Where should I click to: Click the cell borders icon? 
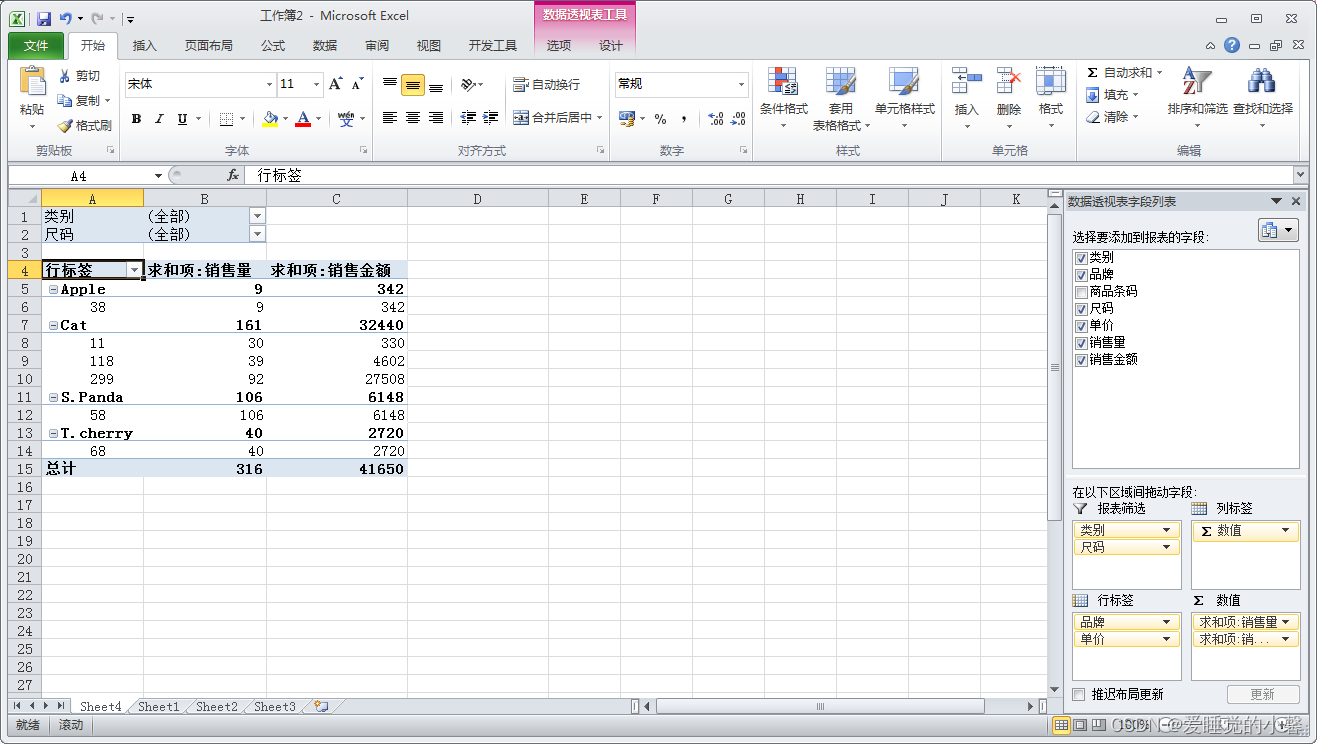(x=226, y=119)
